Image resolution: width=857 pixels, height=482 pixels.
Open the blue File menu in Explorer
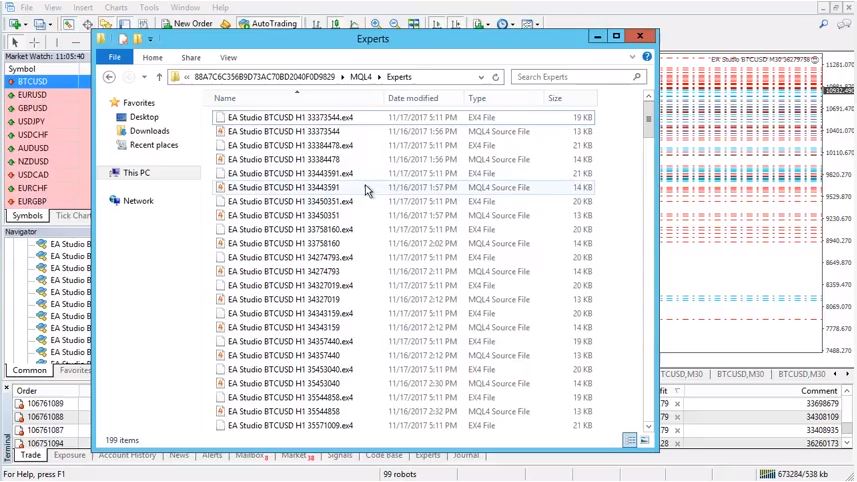(115, 58)
